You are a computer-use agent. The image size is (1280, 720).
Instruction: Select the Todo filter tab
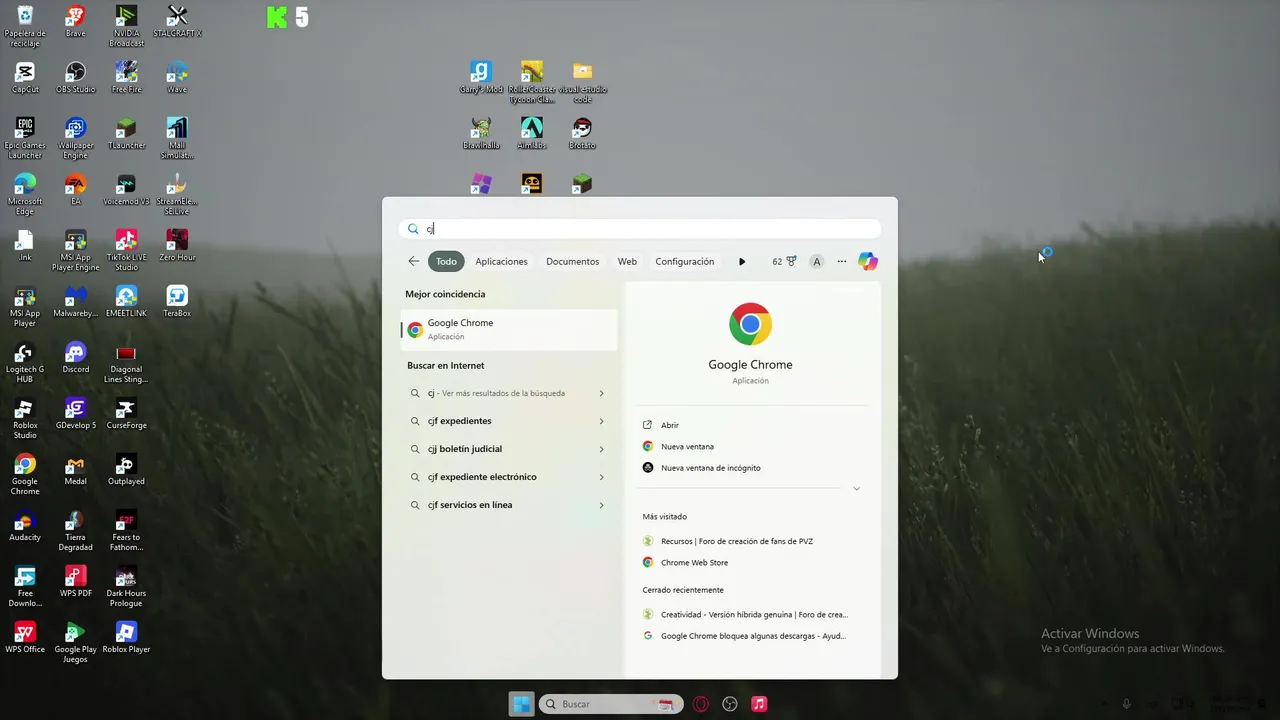point(446,261)
